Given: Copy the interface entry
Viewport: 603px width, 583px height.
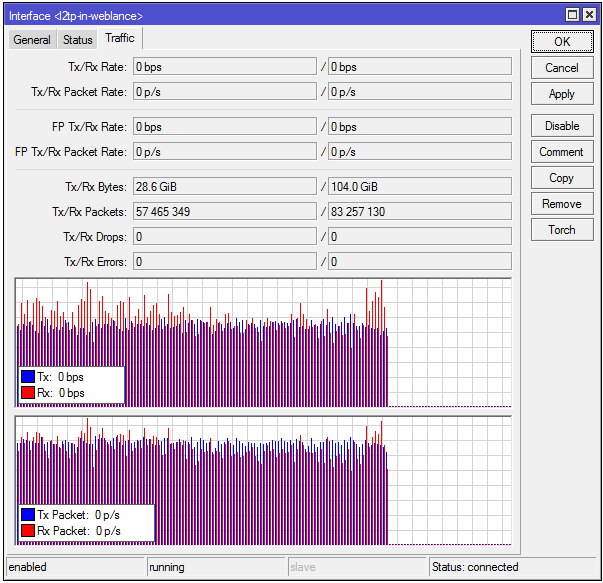Looking at the screenshot, I should (x=562, y=178).
